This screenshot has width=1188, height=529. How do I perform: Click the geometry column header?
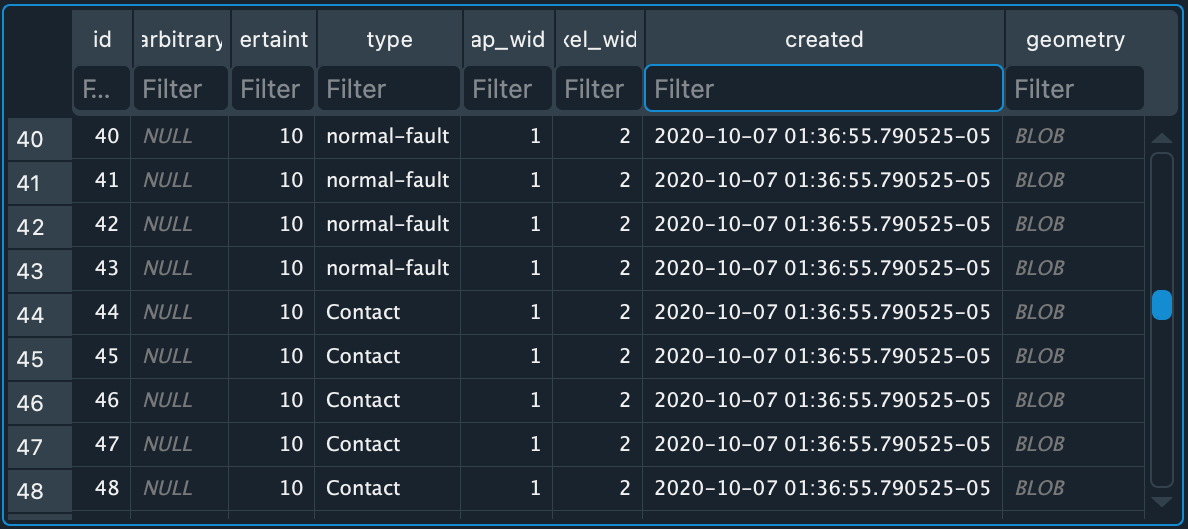coord(1075,40)
